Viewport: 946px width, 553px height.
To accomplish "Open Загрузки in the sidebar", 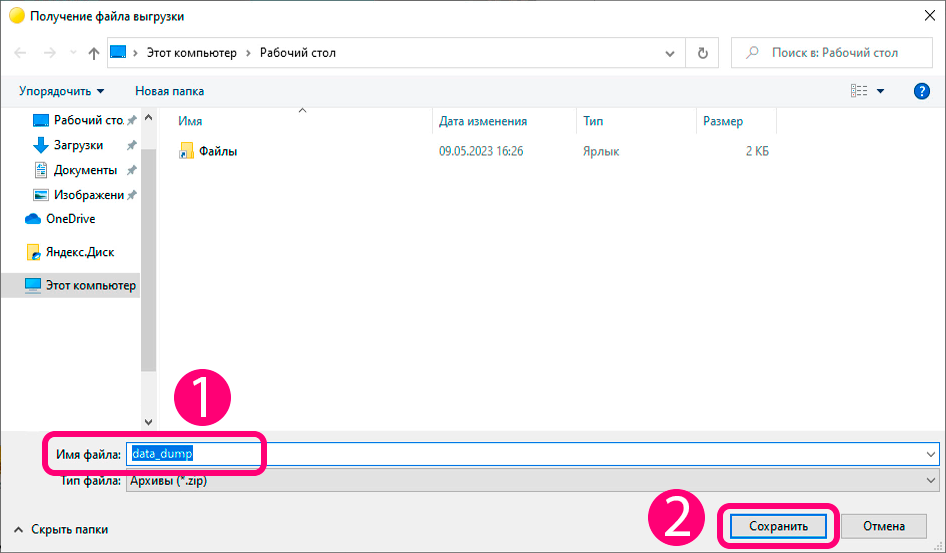I will (x=78, y=145).
